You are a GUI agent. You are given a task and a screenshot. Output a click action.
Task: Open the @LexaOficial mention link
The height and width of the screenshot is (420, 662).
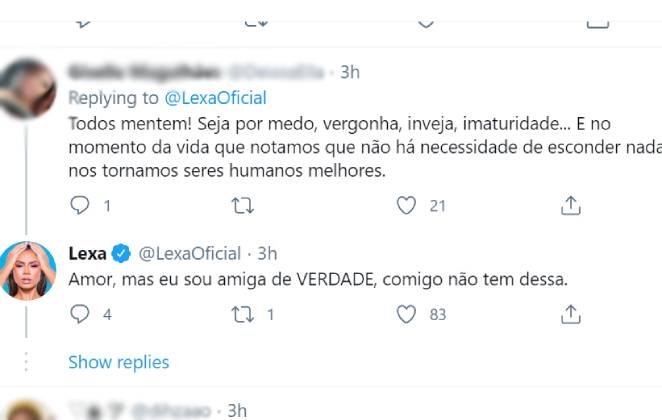point(215,97)
